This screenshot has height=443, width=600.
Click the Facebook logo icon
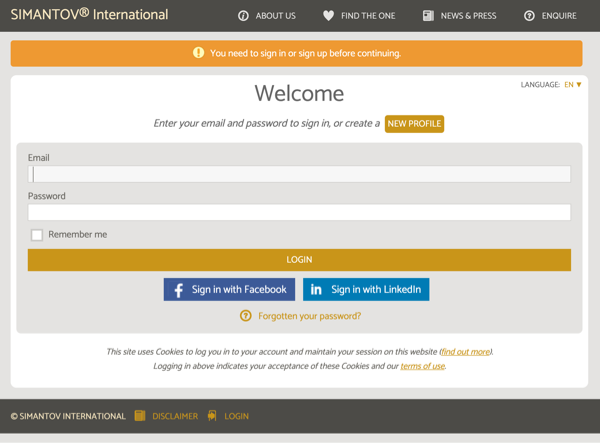(x=178, y=290)
